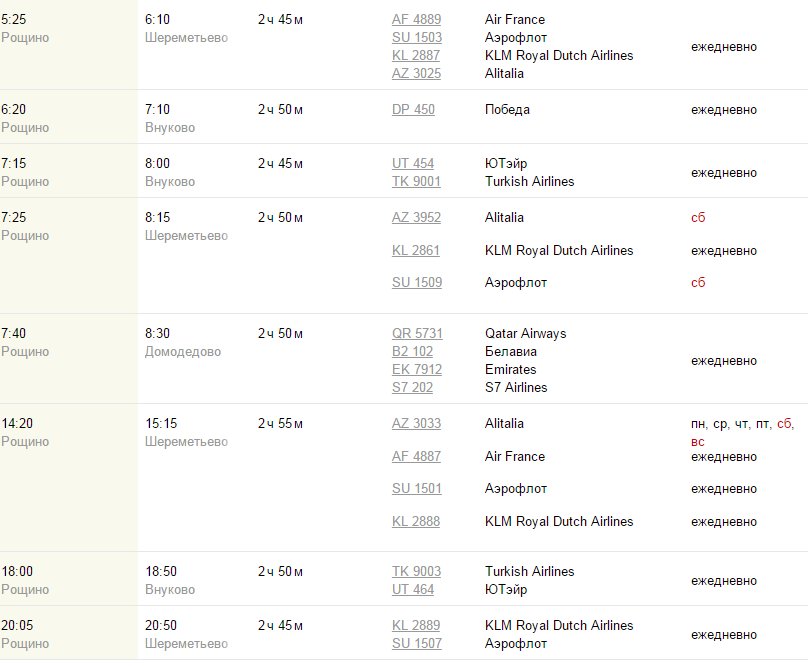Viewport: 808px width, 666px height.
Task: Open S7 Airlines flight S7 202
Action: (412, 388)
